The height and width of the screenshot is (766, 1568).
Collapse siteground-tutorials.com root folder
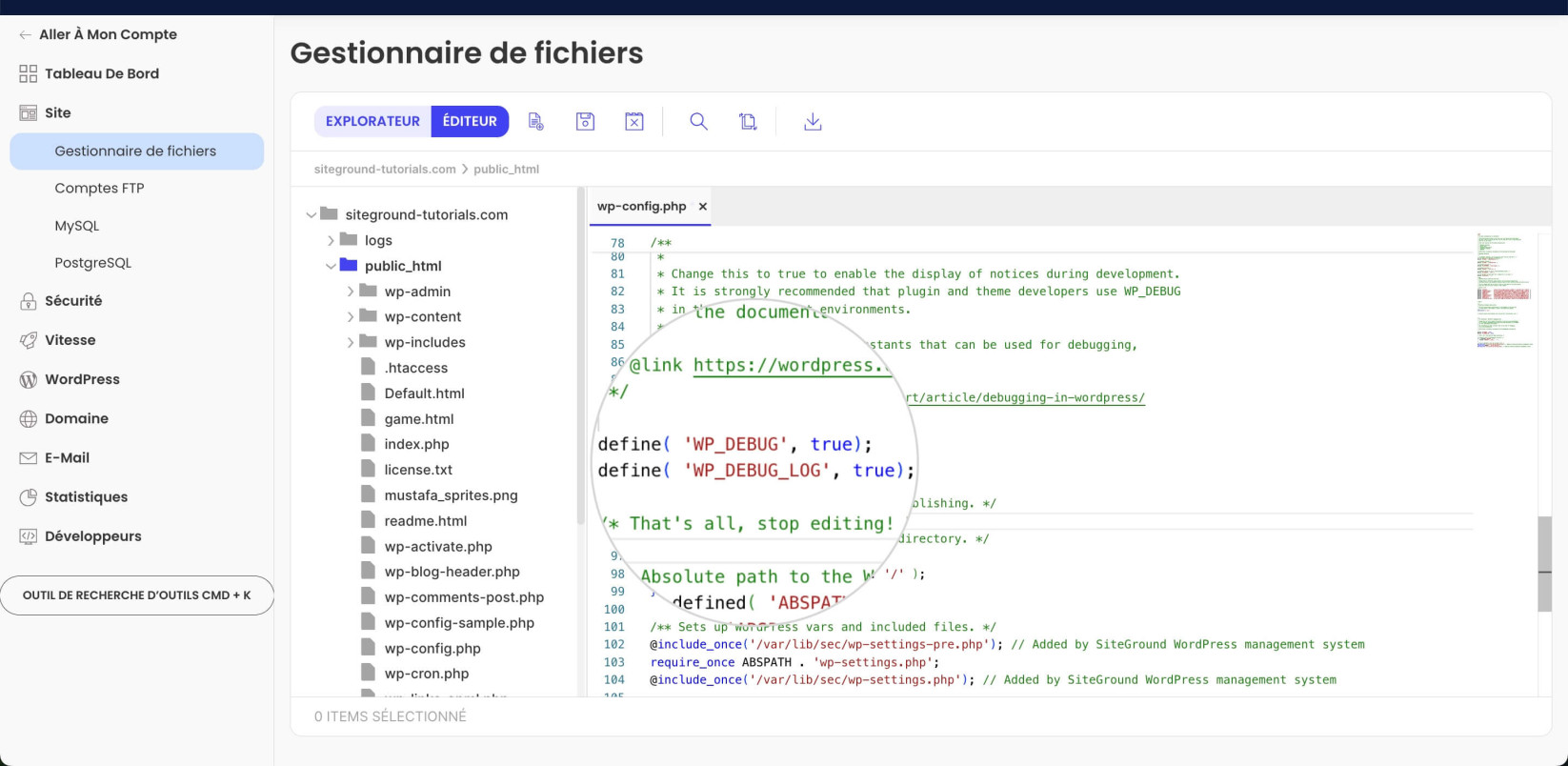[311, 215]
